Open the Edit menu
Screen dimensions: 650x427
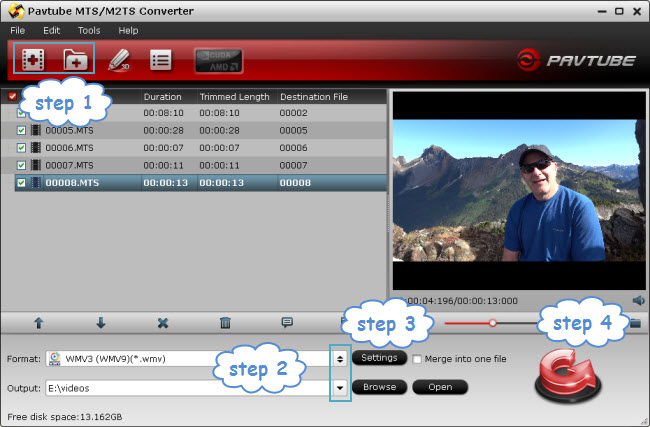click(x=51, y=31)
